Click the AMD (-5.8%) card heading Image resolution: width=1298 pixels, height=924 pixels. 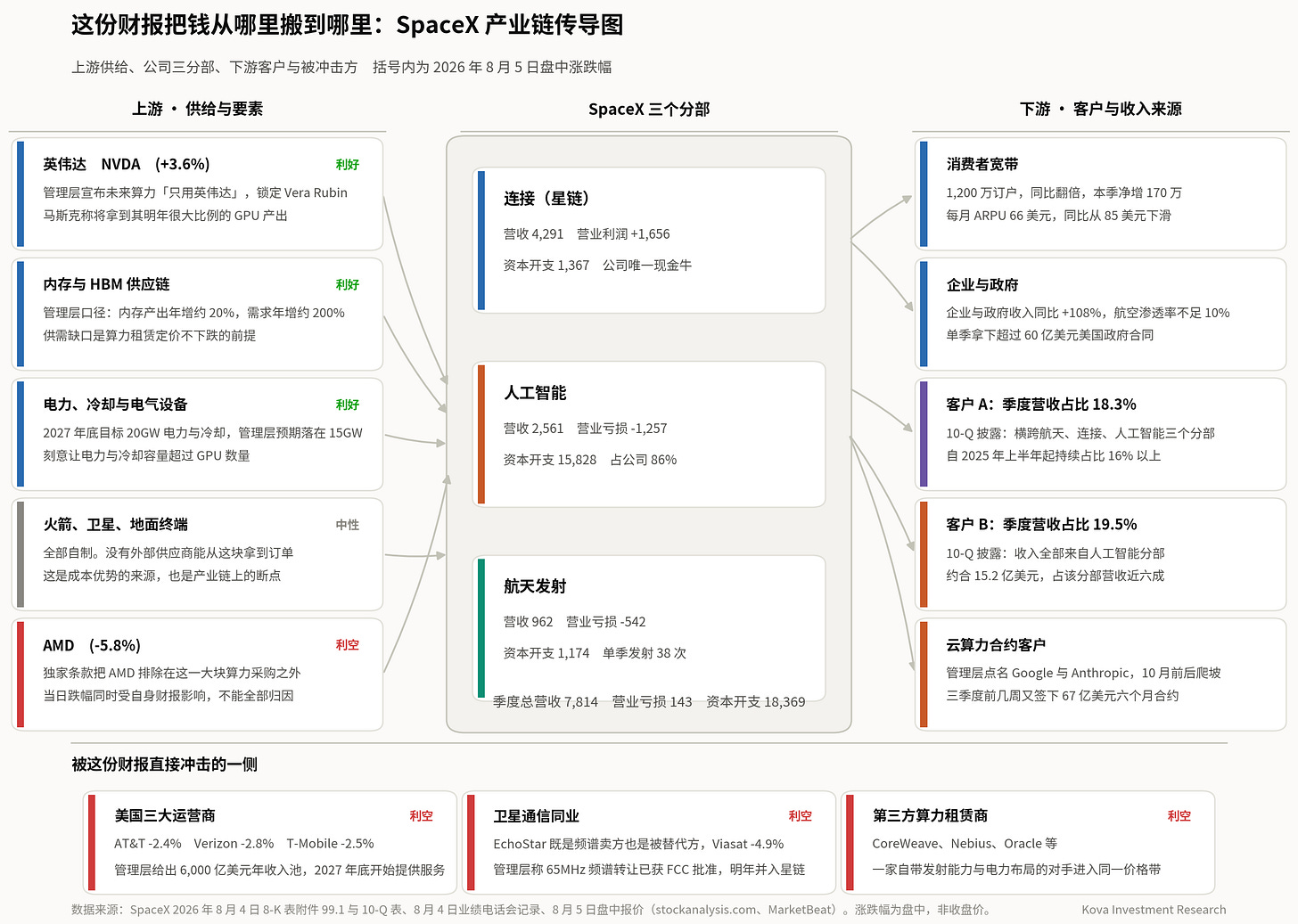(x=92, y=645)
